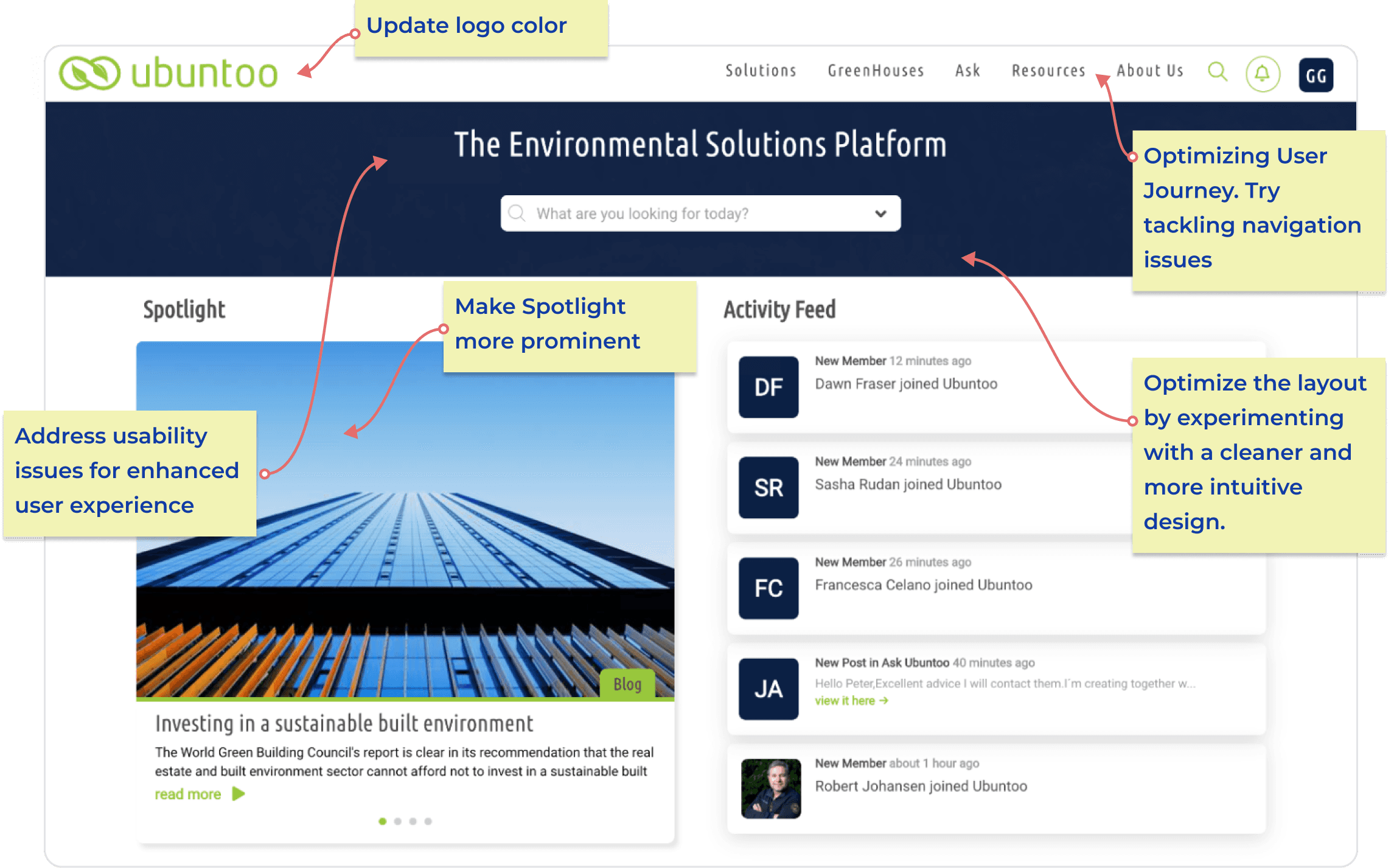Open the GG user profile avatar
Image resolution: width=1394 pixels, height=868 pixels.
(x=1316, y=75)
